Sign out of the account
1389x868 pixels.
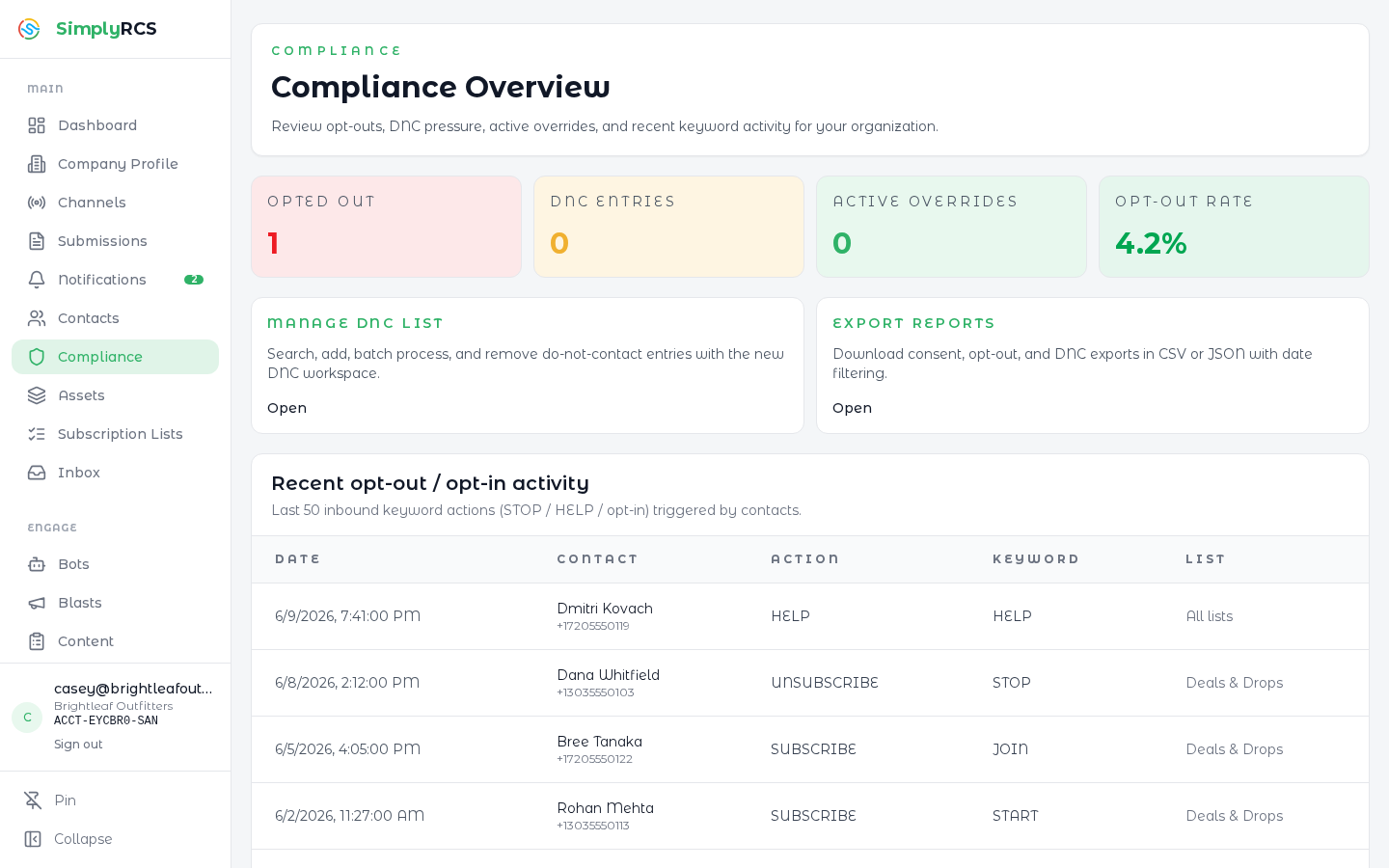coord(78,745)
